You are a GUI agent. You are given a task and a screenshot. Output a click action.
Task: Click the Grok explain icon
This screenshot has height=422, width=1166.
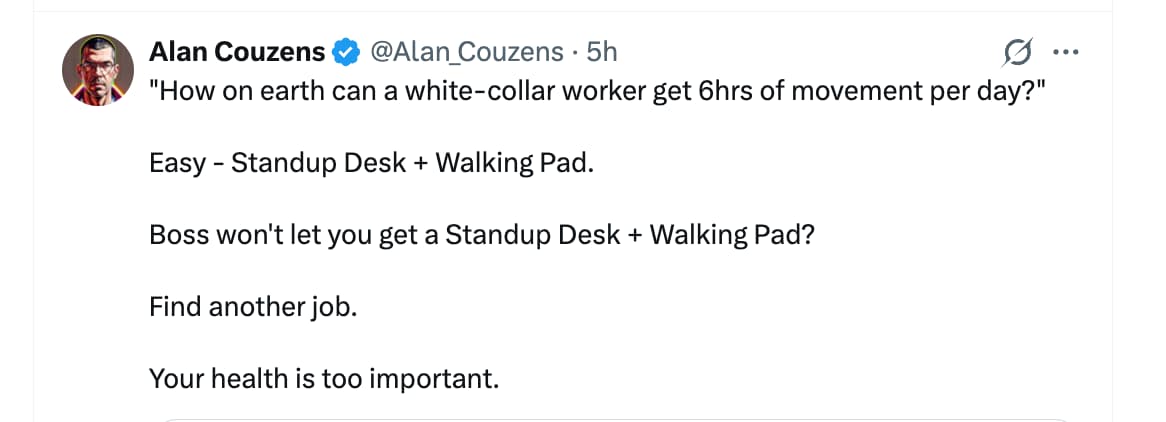[x=1016, y=51]
